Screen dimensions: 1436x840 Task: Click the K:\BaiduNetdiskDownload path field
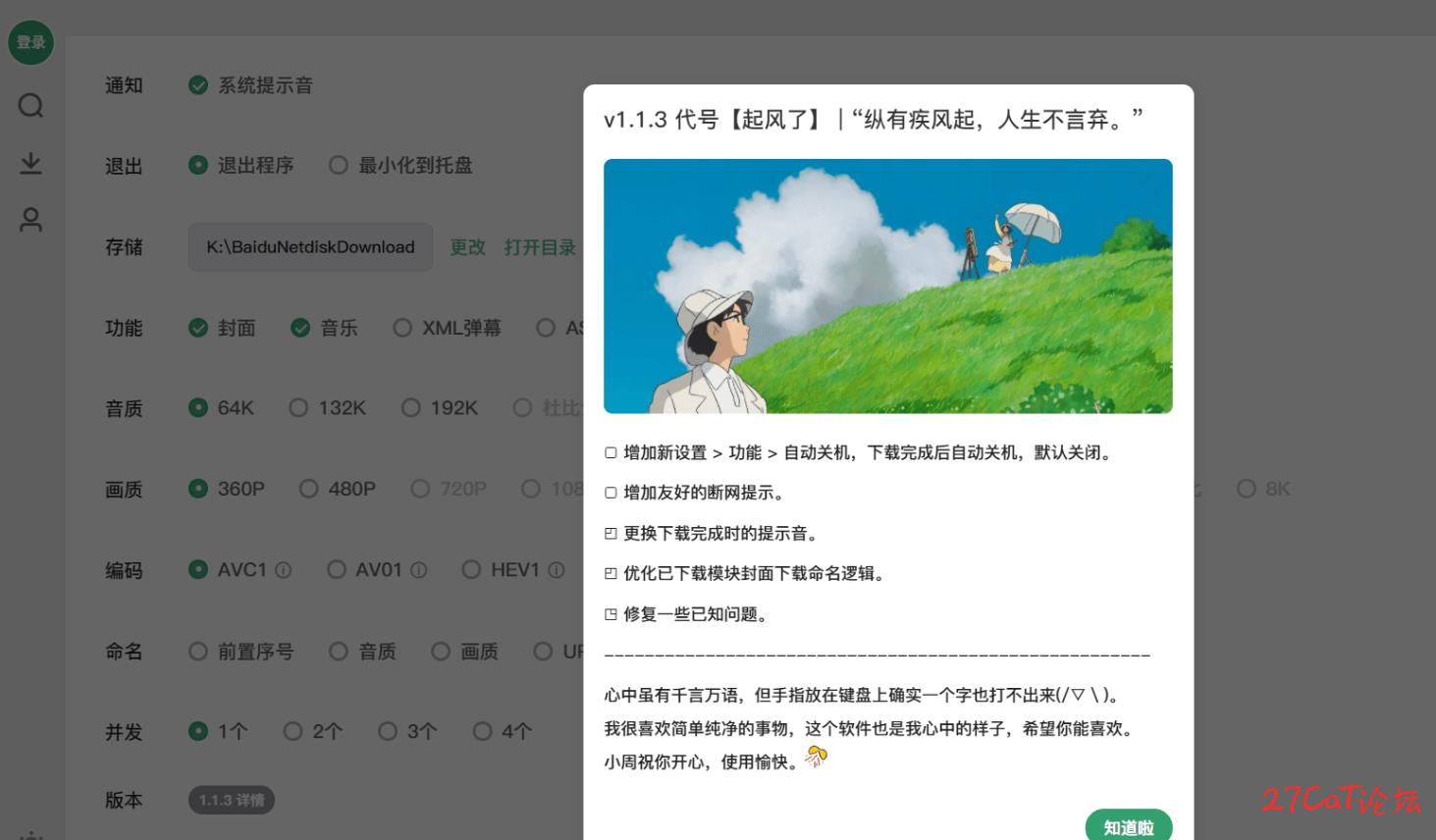(x=310, y=247)
